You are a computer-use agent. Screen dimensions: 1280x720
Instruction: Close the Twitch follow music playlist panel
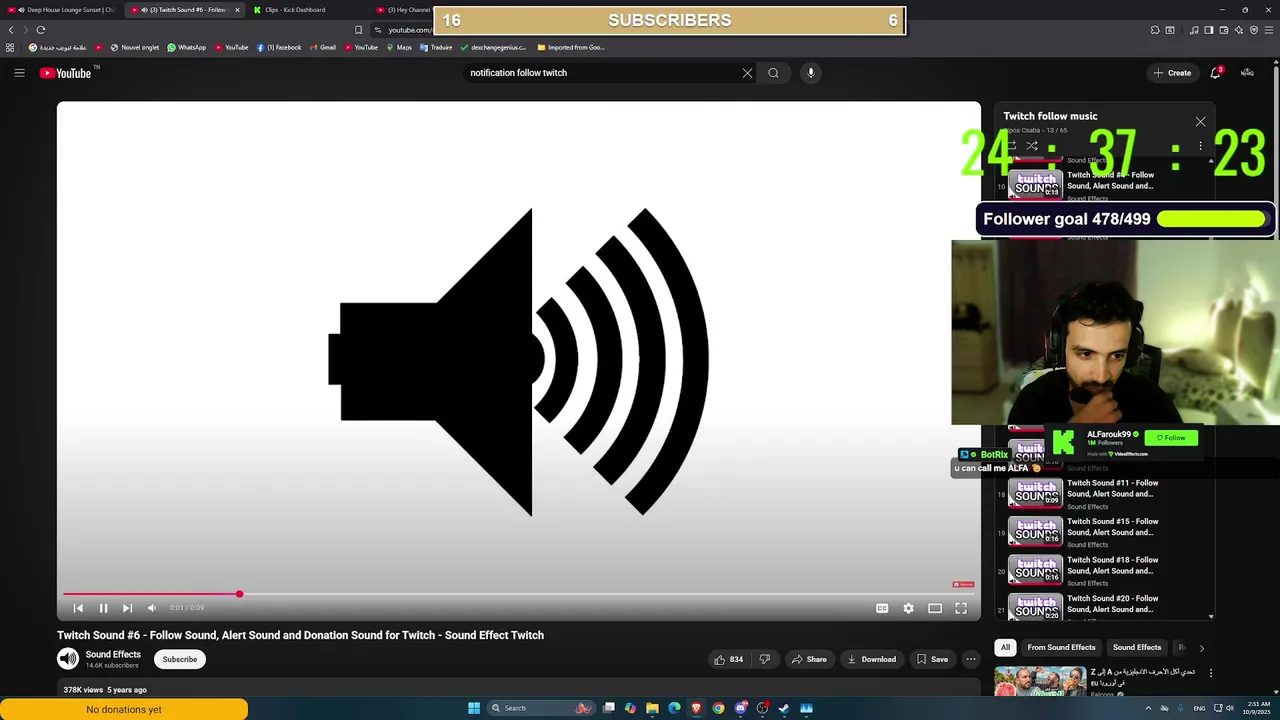pos(1200,122)
